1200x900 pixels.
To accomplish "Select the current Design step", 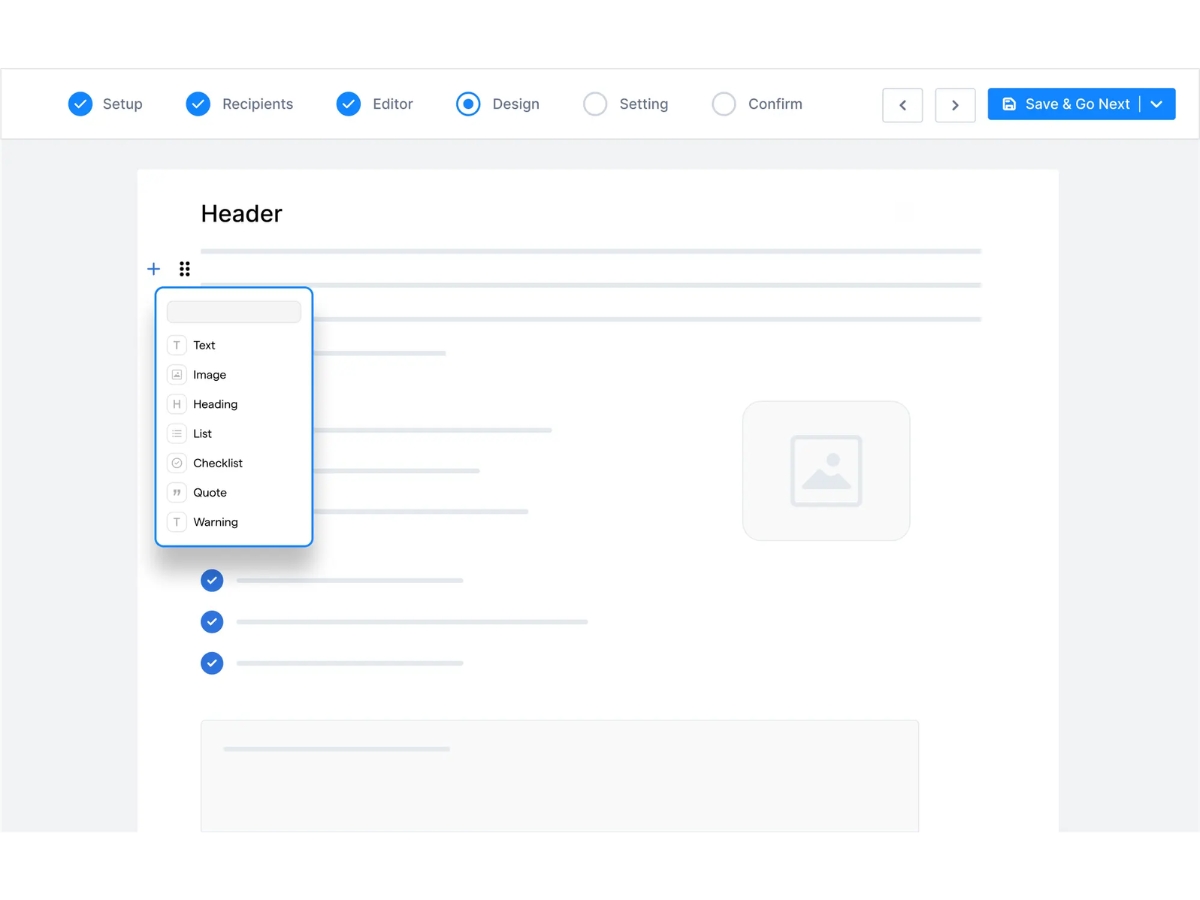I will click(x=498, y=104).
